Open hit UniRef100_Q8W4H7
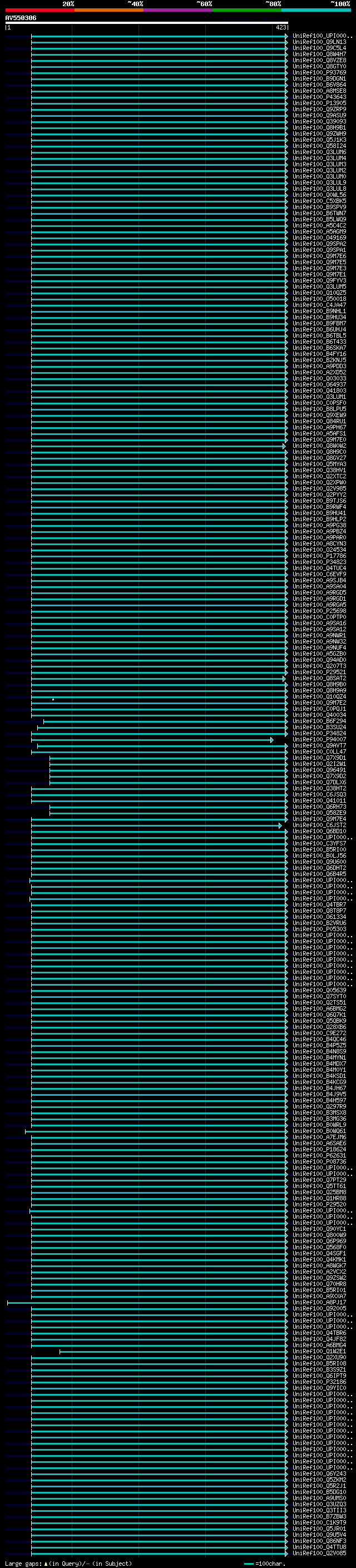The image size is (356, 1568). pos(319,54)
